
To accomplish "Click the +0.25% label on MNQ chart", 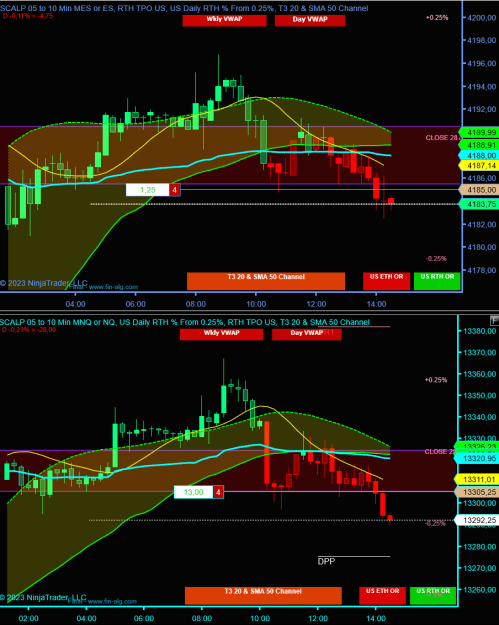I will pos(436,380).
